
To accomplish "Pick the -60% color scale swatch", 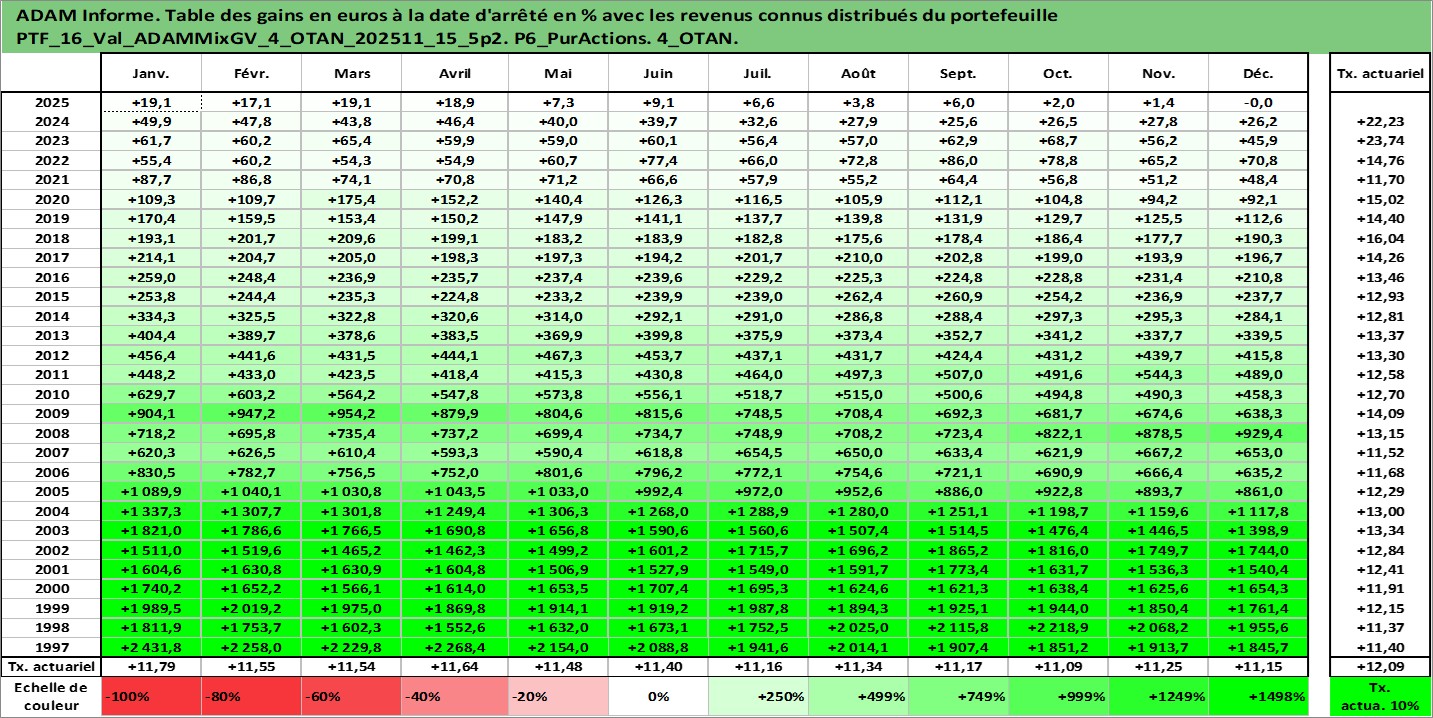I will click(352, 696).
